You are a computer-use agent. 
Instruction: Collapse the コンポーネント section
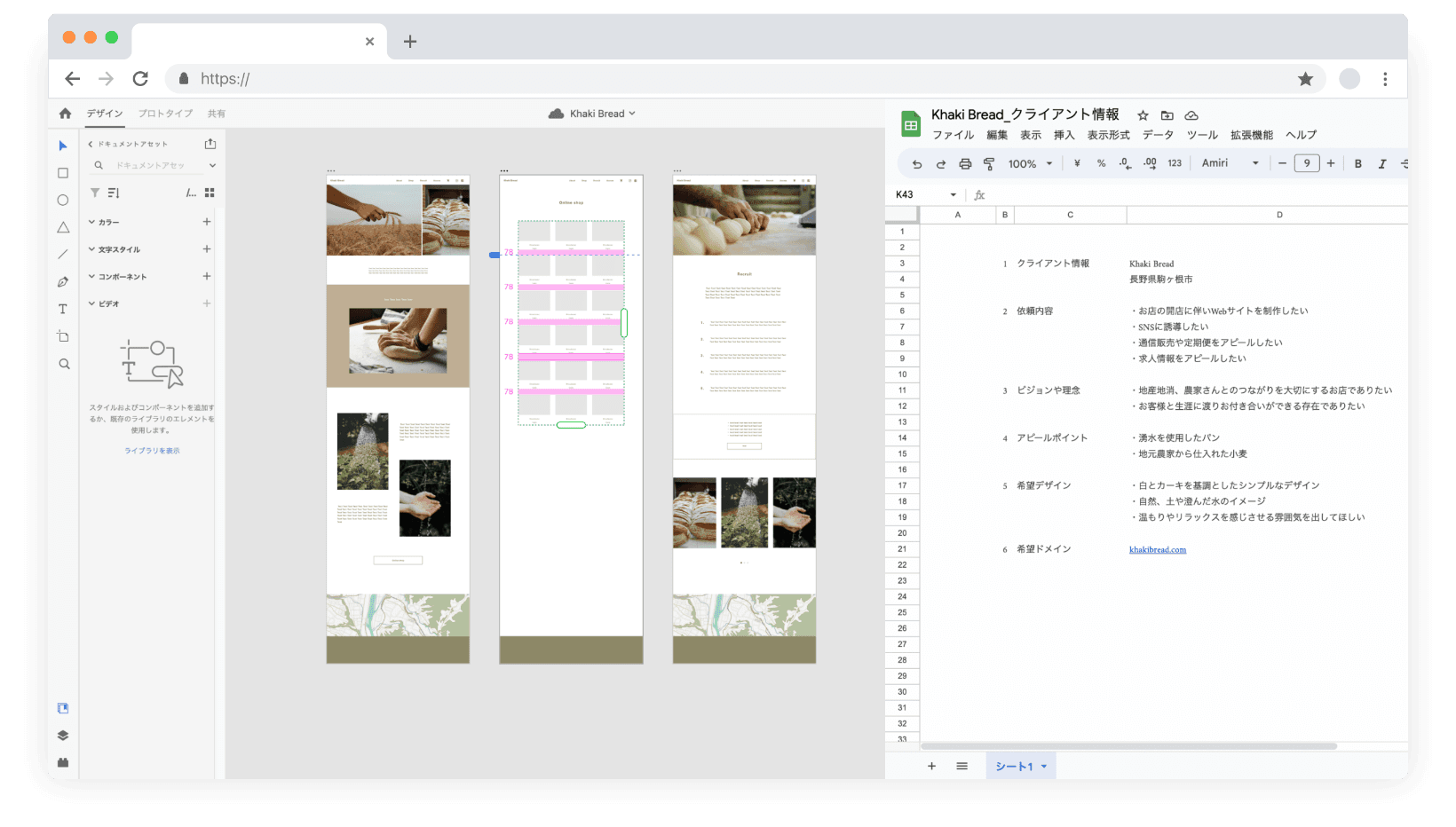click(x=91, y=276)
